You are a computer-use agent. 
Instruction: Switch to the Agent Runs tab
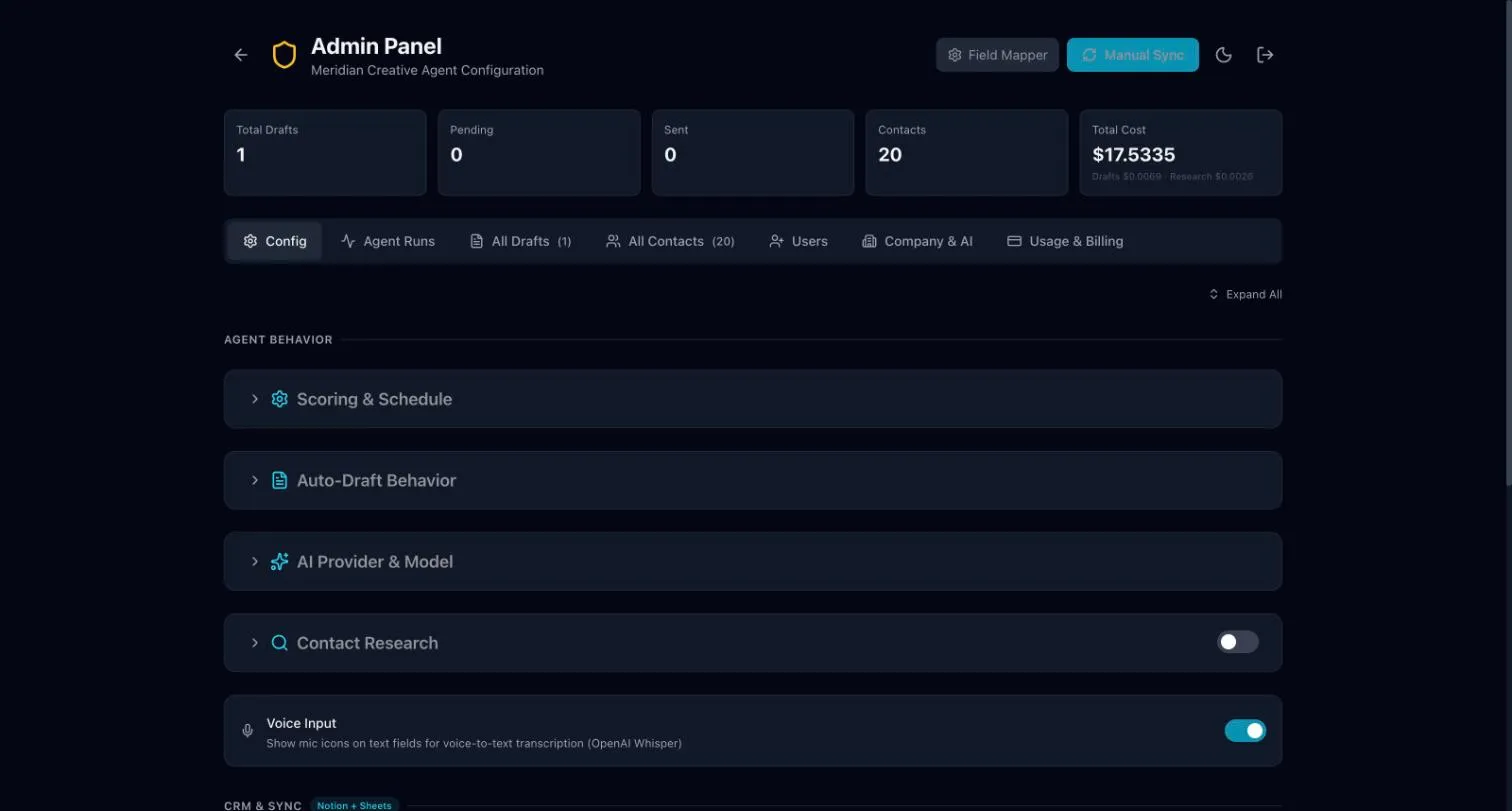click(x=388, y=241)
